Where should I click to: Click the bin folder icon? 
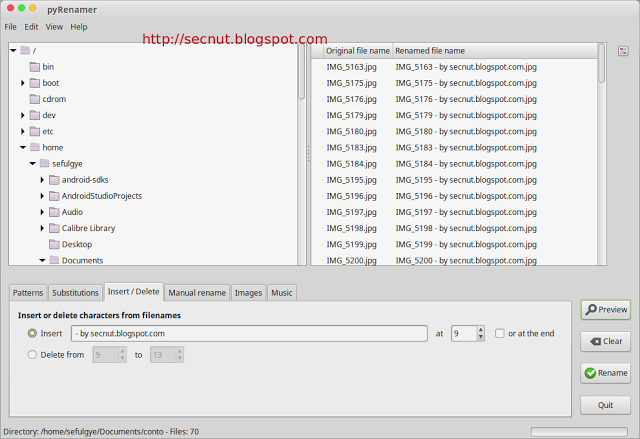tap(35, 67)
